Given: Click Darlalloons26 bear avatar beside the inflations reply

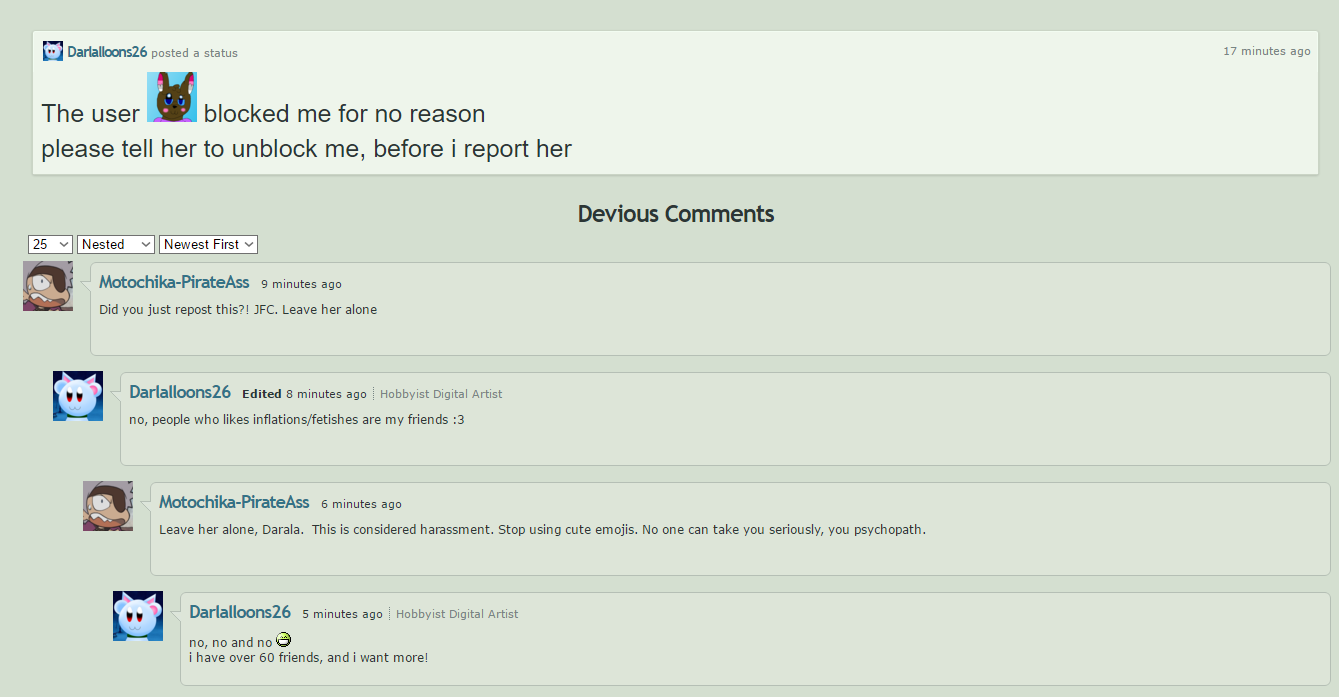Looking at the screenshot, I should (78, 396).
